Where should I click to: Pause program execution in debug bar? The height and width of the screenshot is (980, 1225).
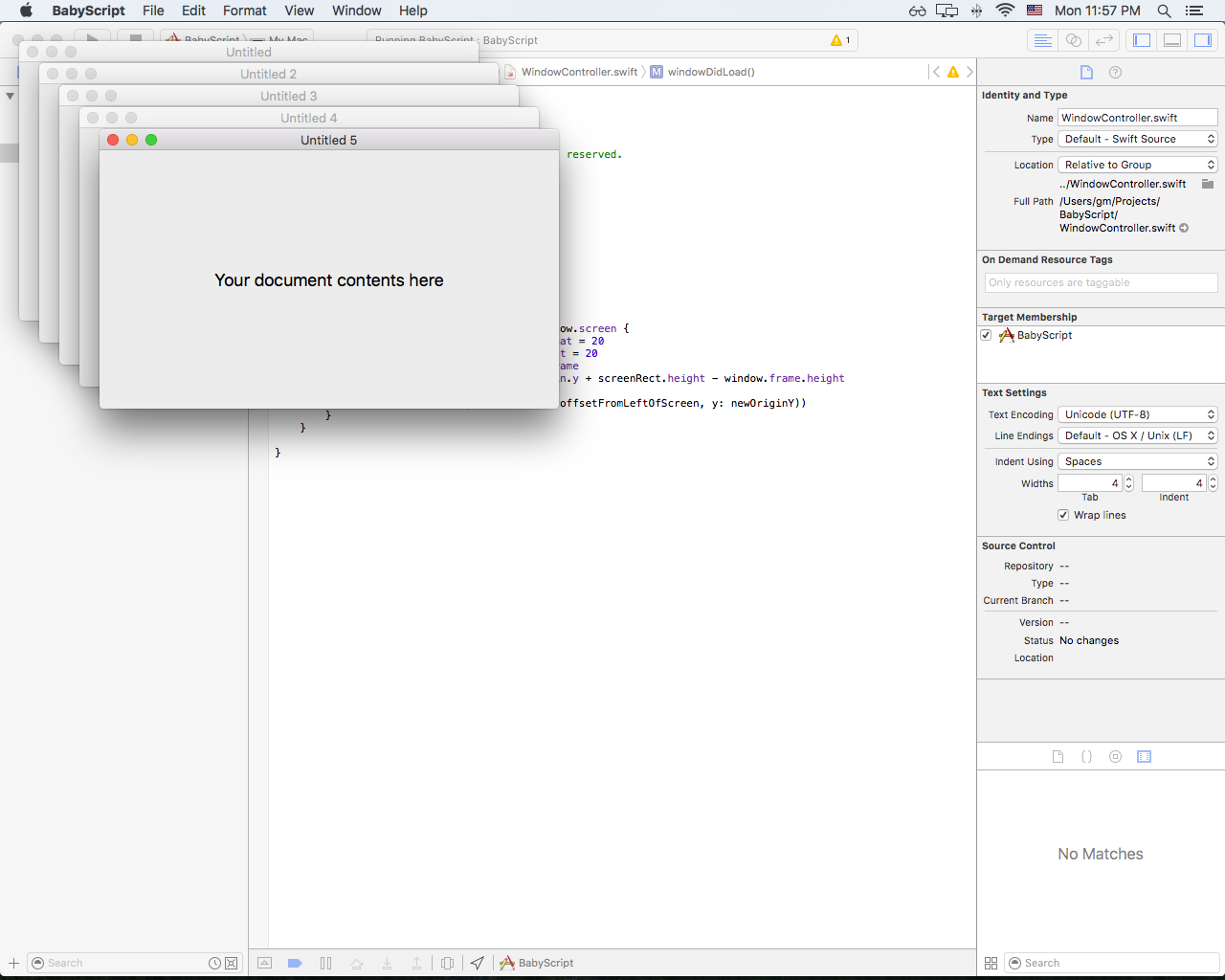coord(325,963)
